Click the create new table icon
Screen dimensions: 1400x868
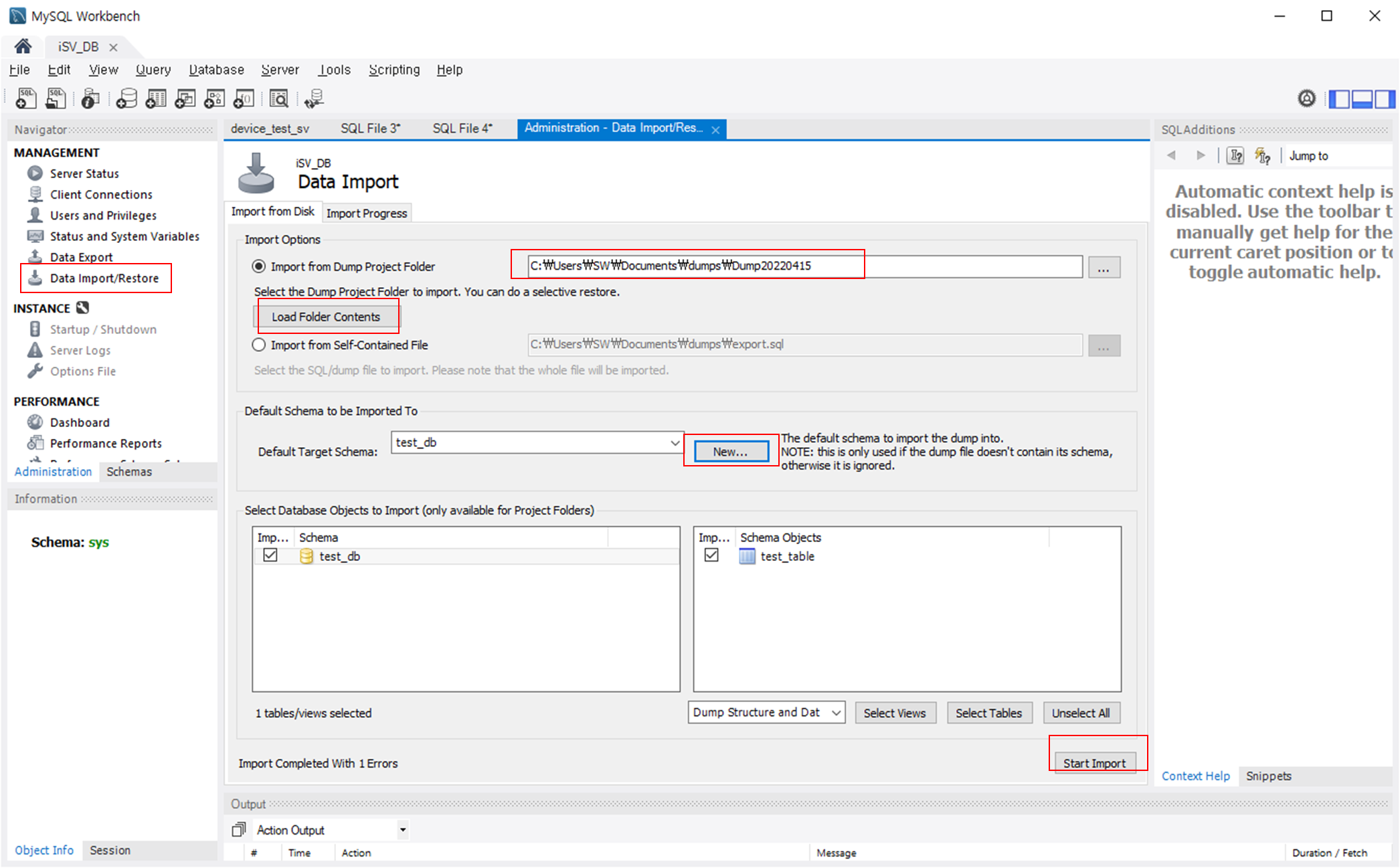155,99
